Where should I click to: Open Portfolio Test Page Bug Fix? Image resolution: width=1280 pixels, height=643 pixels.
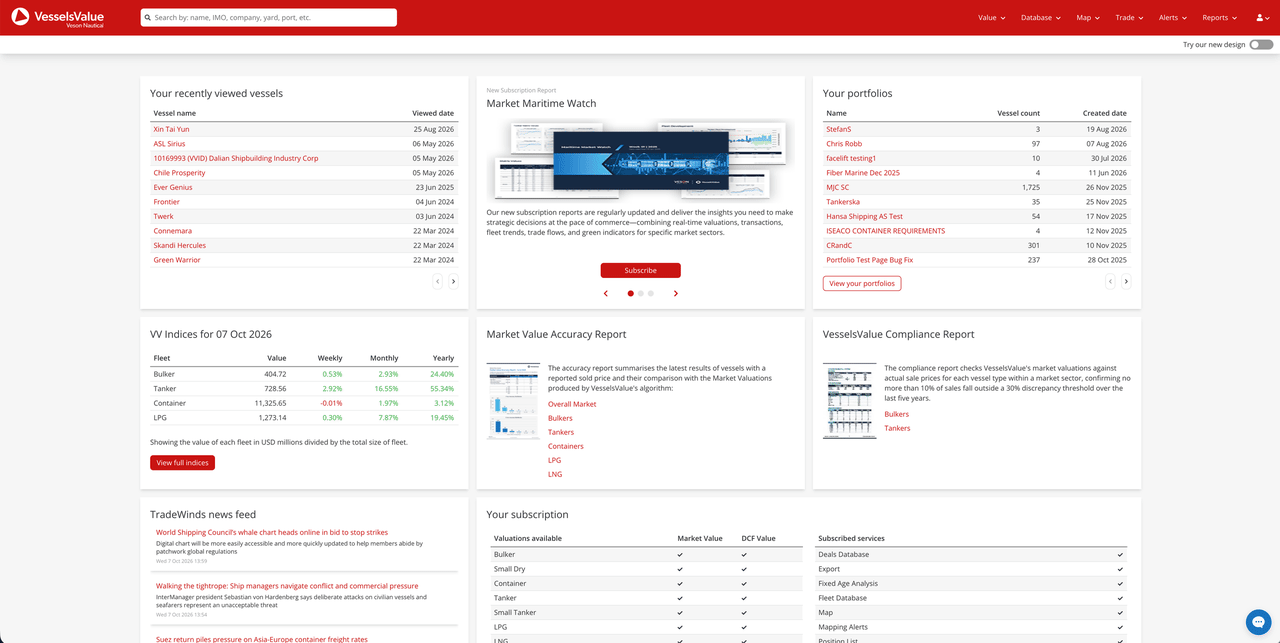[x=869, y=260]
